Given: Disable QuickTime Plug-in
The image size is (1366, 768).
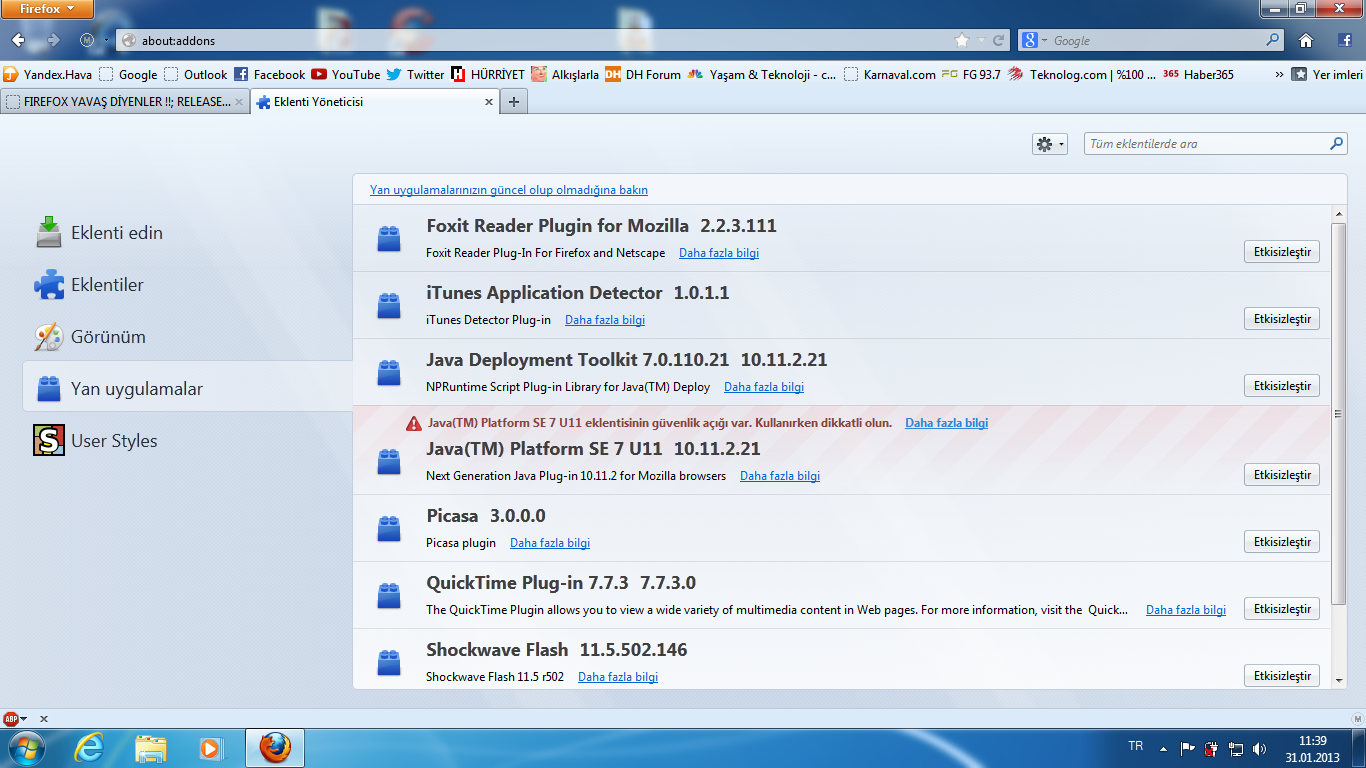Looking at the screenshot, I should pos(1282,609).
